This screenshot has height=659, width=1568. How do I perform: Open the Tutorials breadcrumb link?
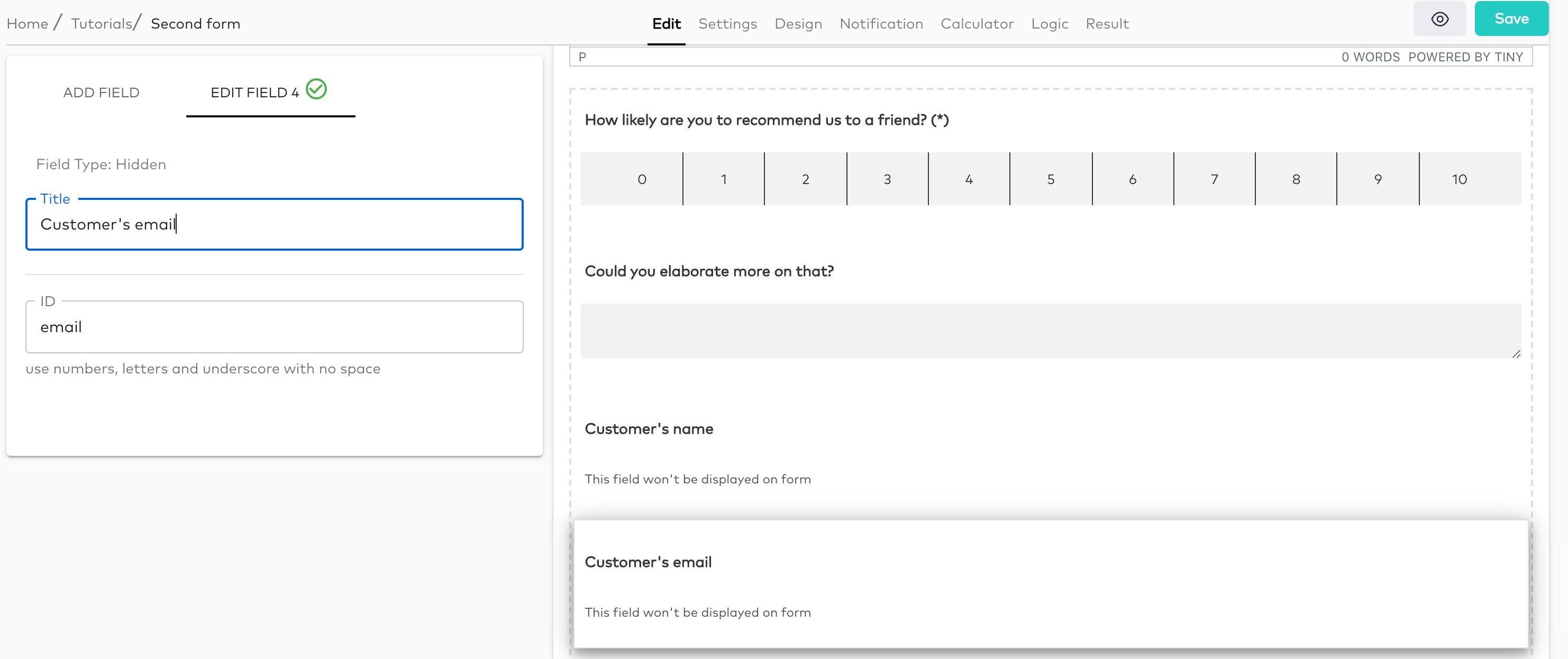[103, 23]
